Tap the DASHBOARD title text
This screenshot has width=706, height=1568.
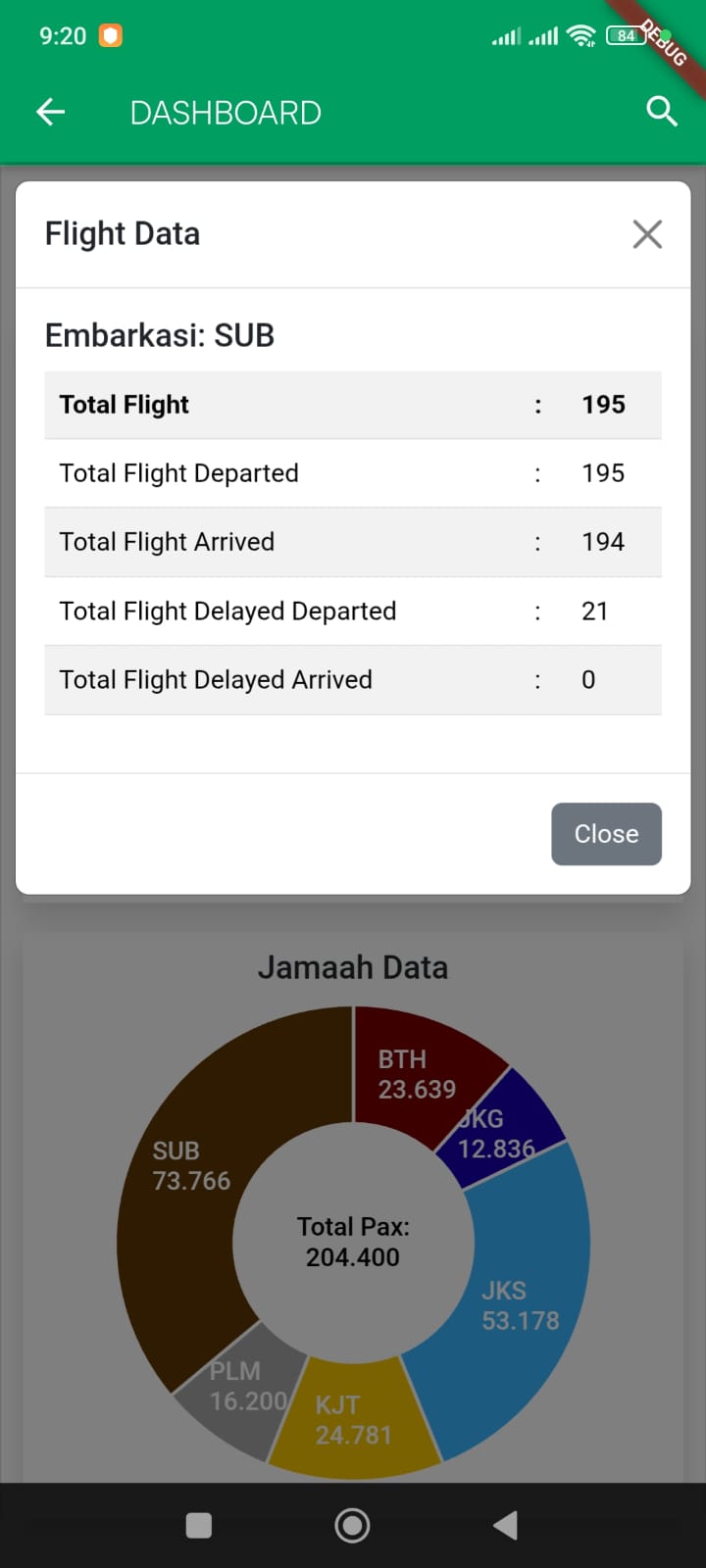tap(226, 113)
